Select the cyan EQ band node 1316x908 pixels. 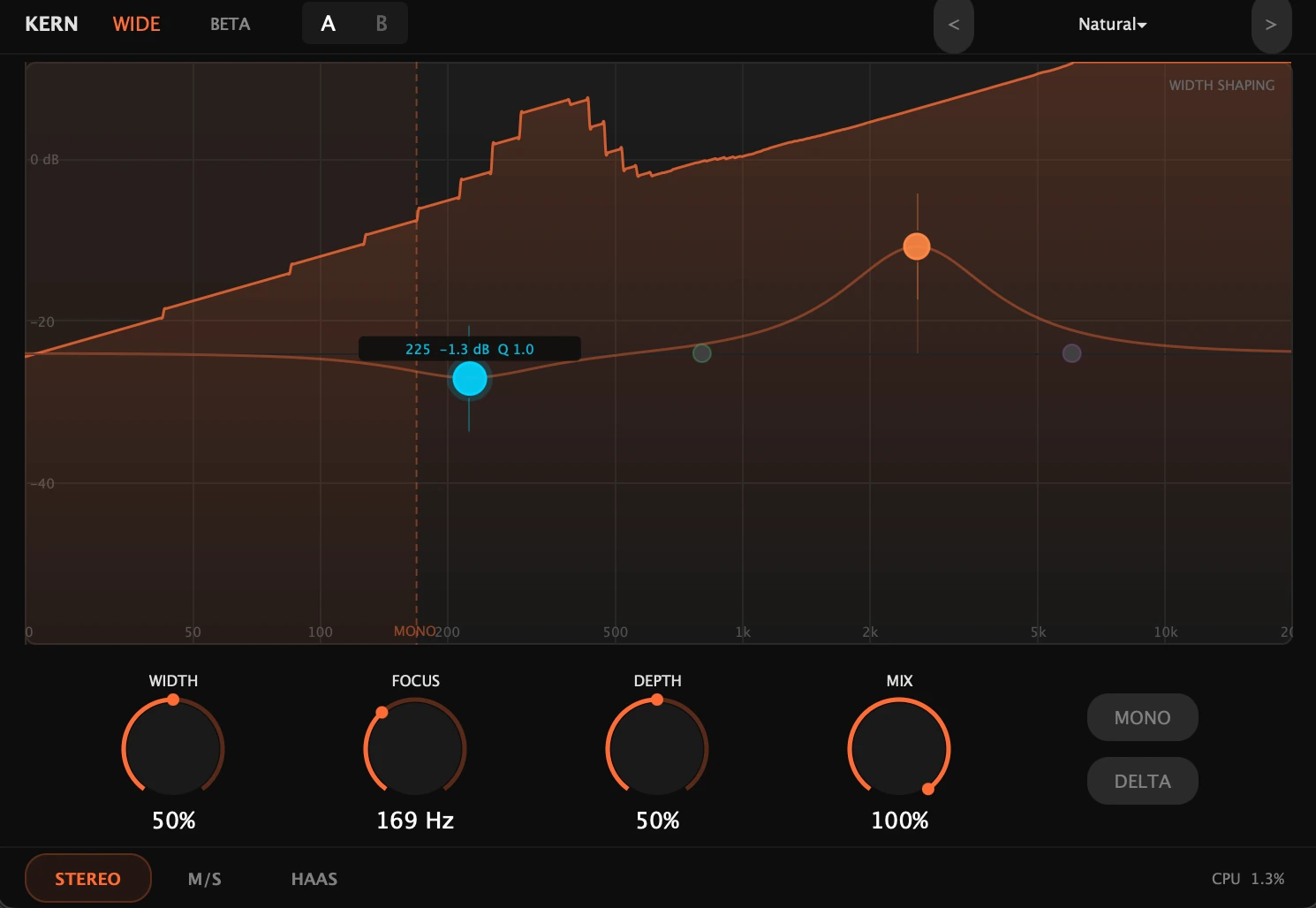469,378
